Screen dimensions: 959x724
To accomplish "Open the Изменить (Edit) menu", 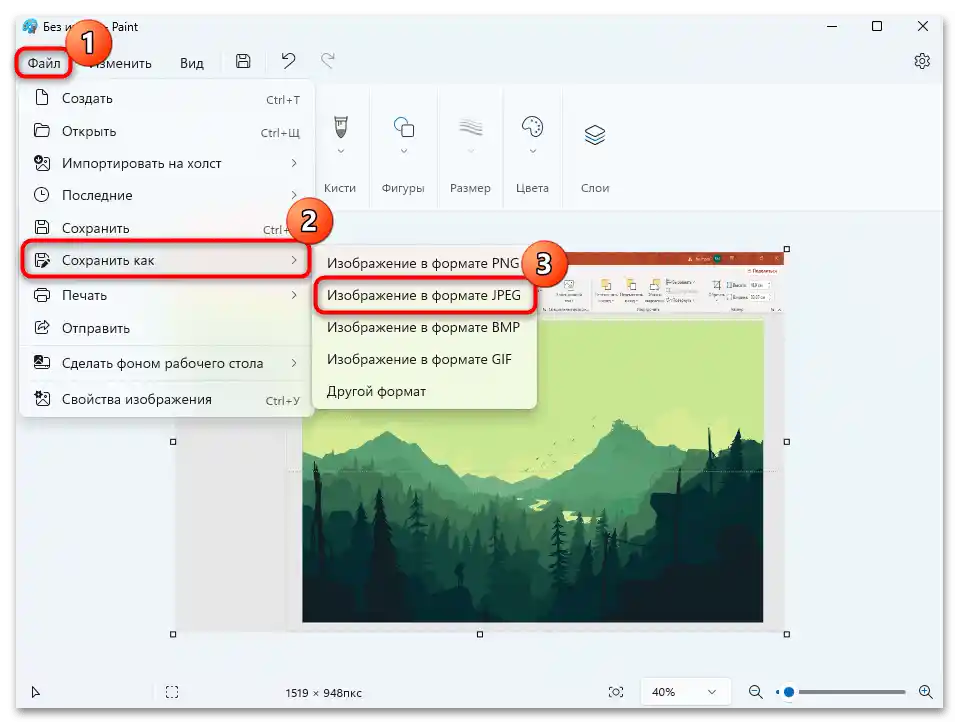I will click(122, 62).
